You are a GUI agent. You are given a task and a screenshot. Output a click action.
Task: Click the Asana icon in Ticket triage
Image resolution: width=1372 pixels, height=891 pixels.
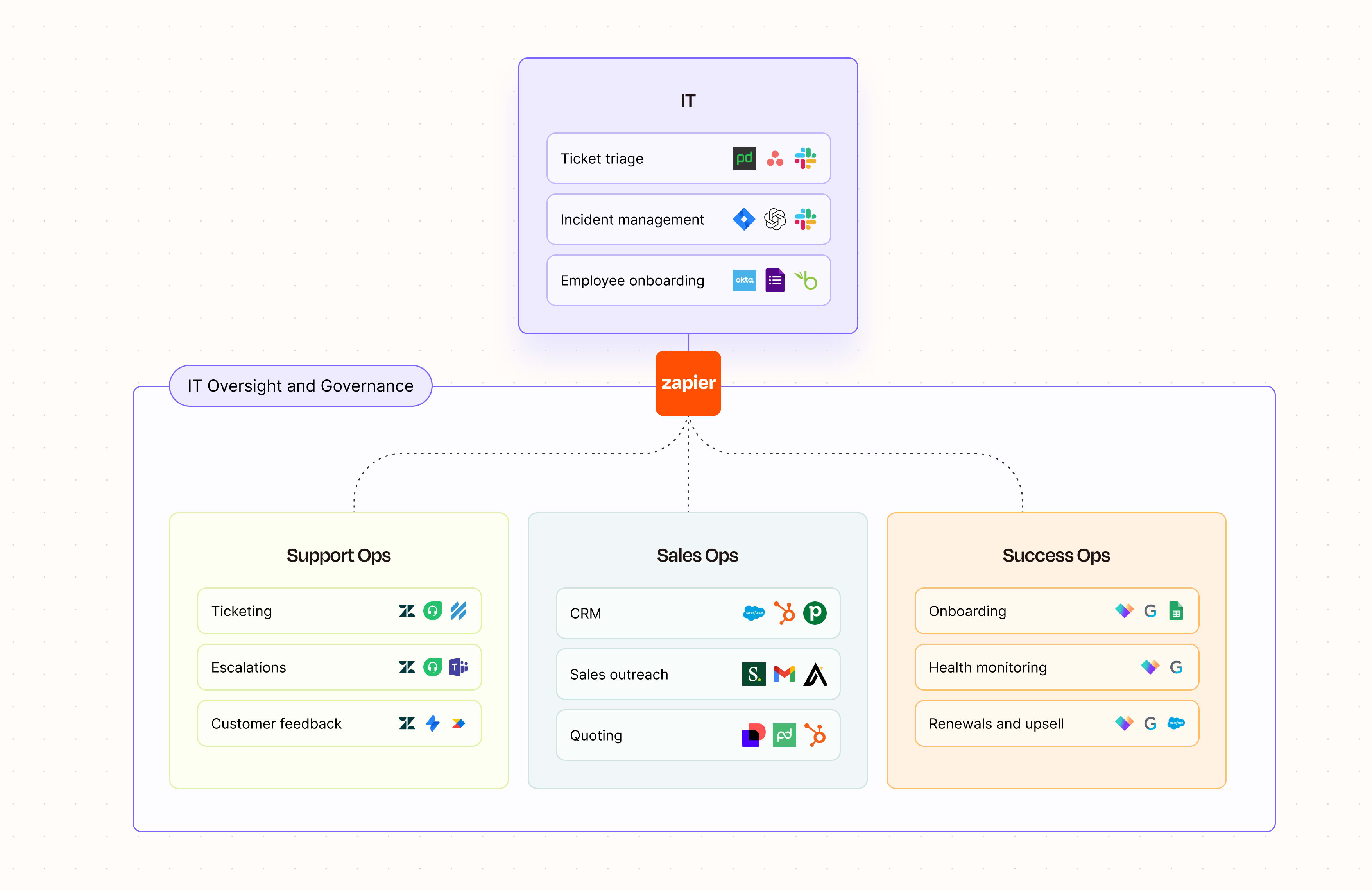pyautogui.click(x=776, y=159)
